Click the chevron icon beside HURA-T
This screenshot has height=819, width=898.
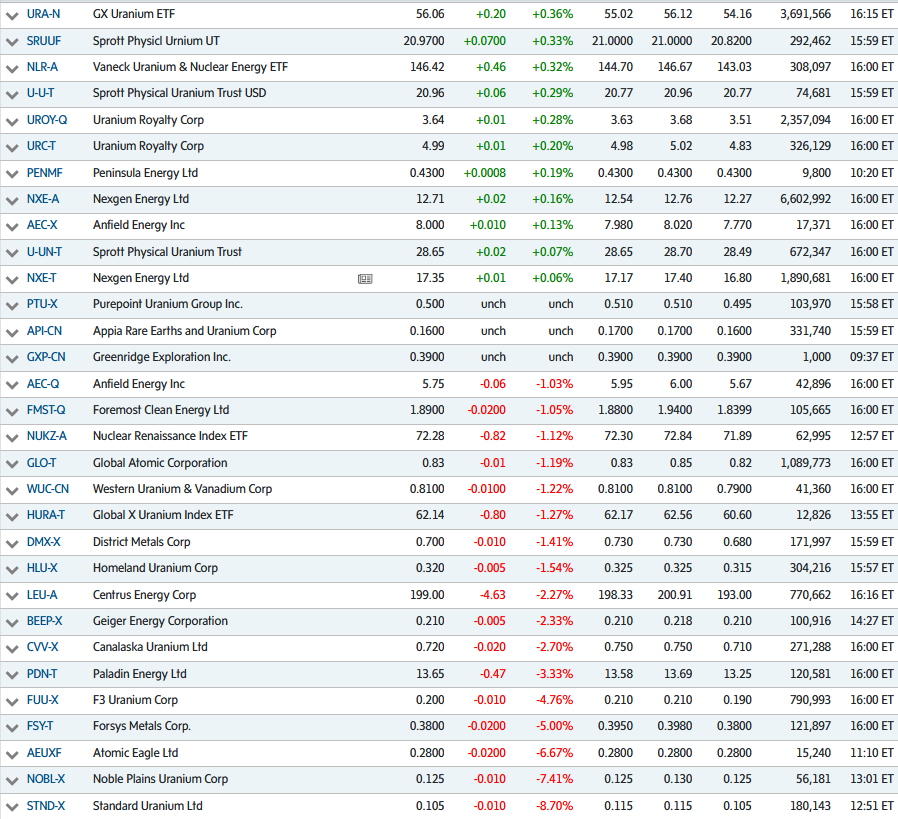[x=12, y=515]
